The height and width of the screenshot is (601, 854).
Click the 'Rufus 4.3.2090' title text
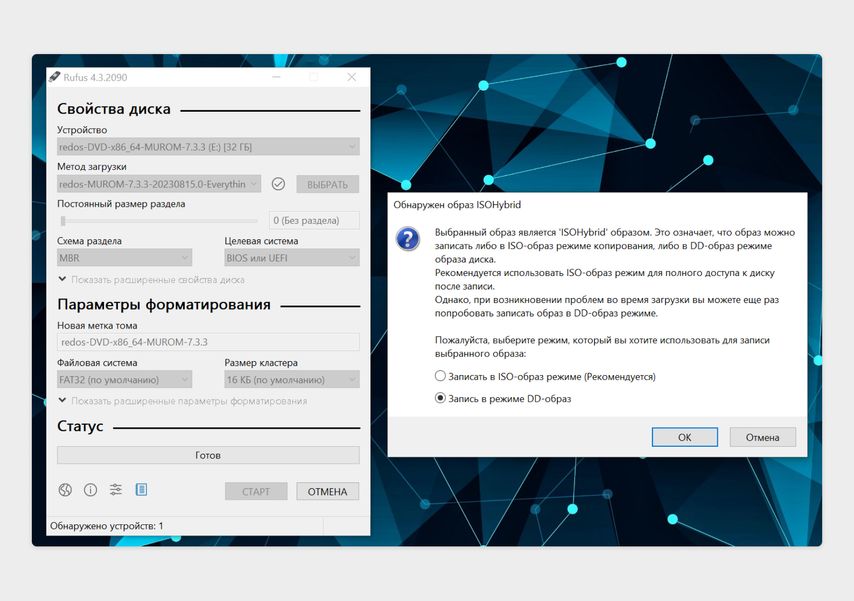(95, 77)
